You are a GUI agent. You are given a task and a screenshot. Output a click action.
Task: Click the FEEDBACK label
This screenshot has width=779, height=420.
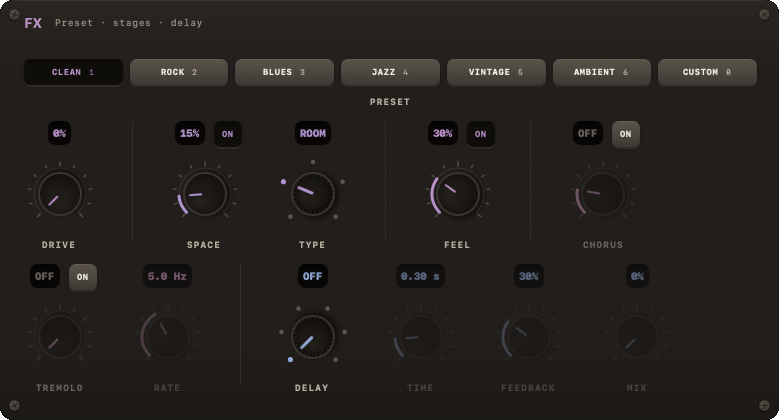click(528, 388)
